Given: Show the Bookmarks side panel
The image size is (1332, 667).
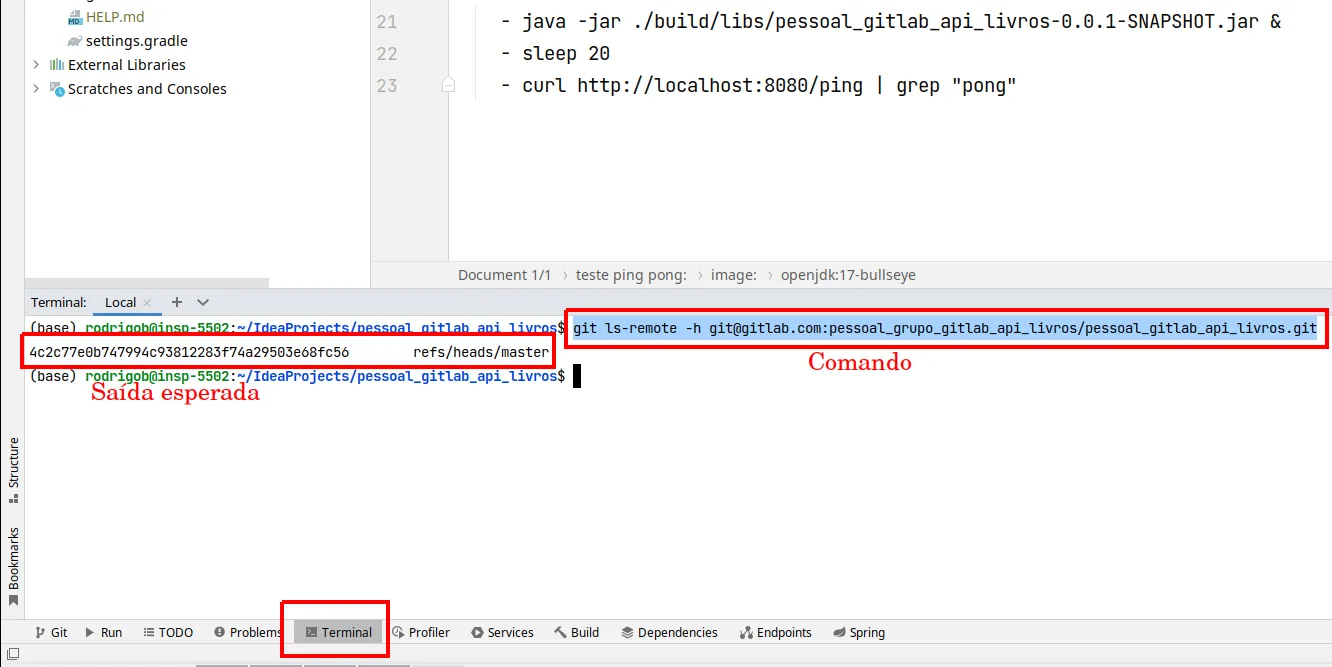Looking at the screenshot, I should pos(13,567).
